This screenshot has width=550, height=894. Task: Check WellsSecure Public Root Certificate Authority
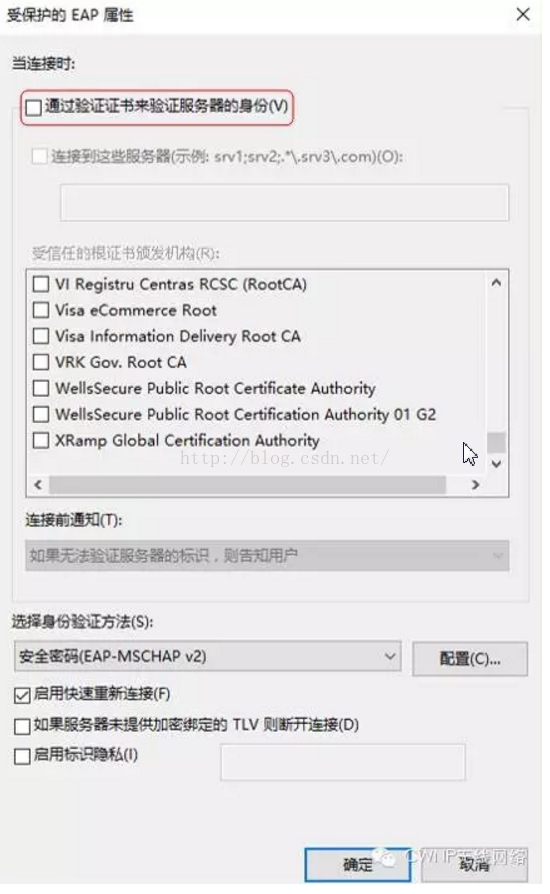(41, 388)
